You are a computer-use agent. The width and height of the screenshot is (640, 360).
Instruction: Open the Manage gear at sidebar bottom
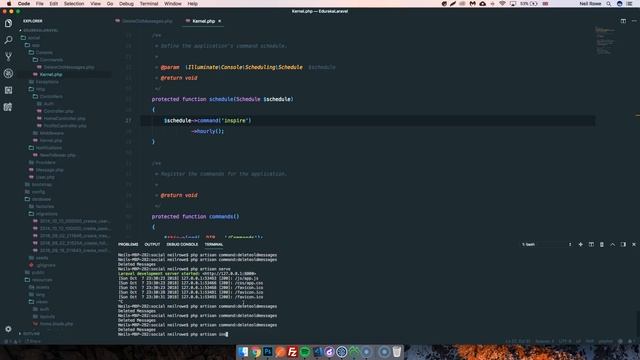point(8,329)
